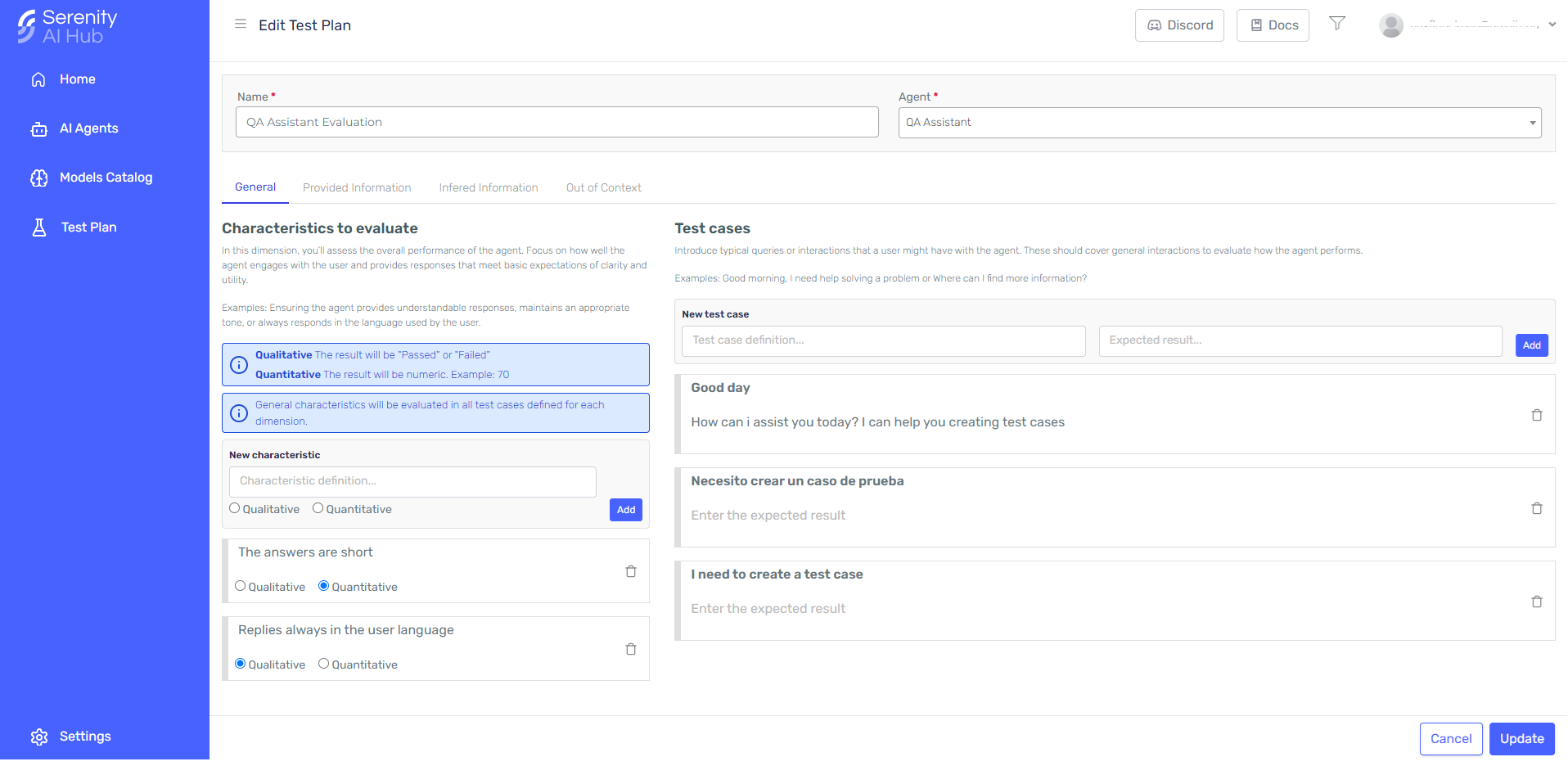This screenshot has width=1568, height=775.
Task: Go to AI Agents section
Action: [x=74, y=128]
